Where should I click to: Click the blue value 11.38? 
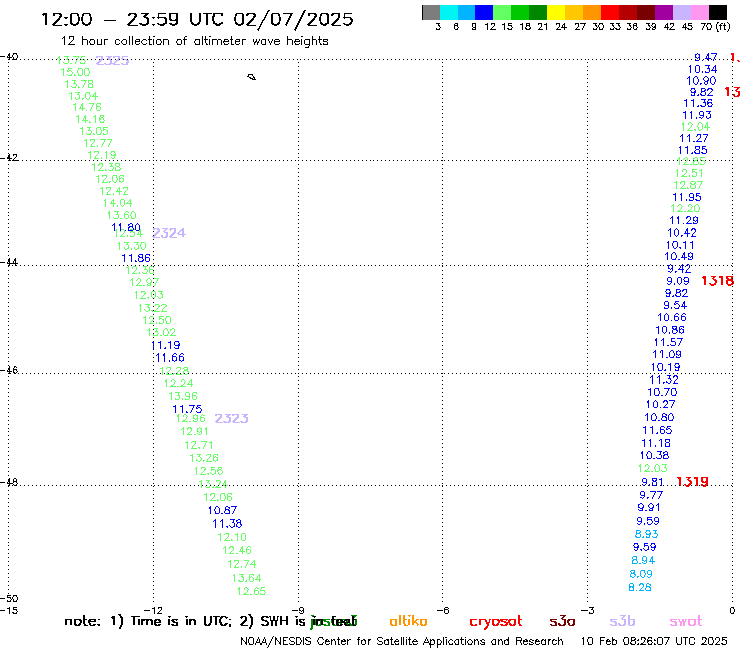227,523
